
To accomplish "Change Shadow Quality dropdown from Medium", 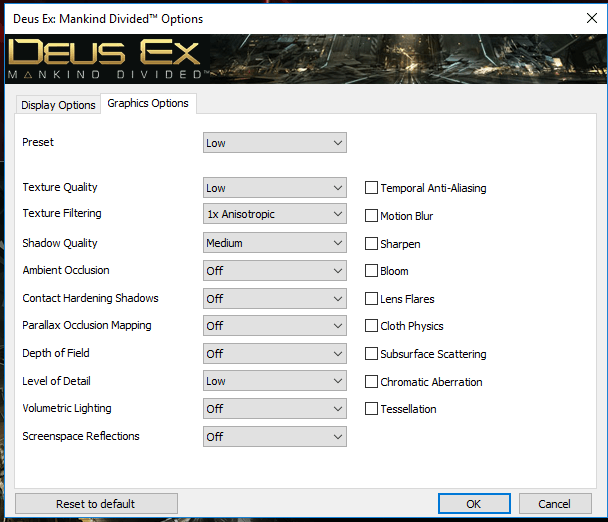I will click(274, 243).
